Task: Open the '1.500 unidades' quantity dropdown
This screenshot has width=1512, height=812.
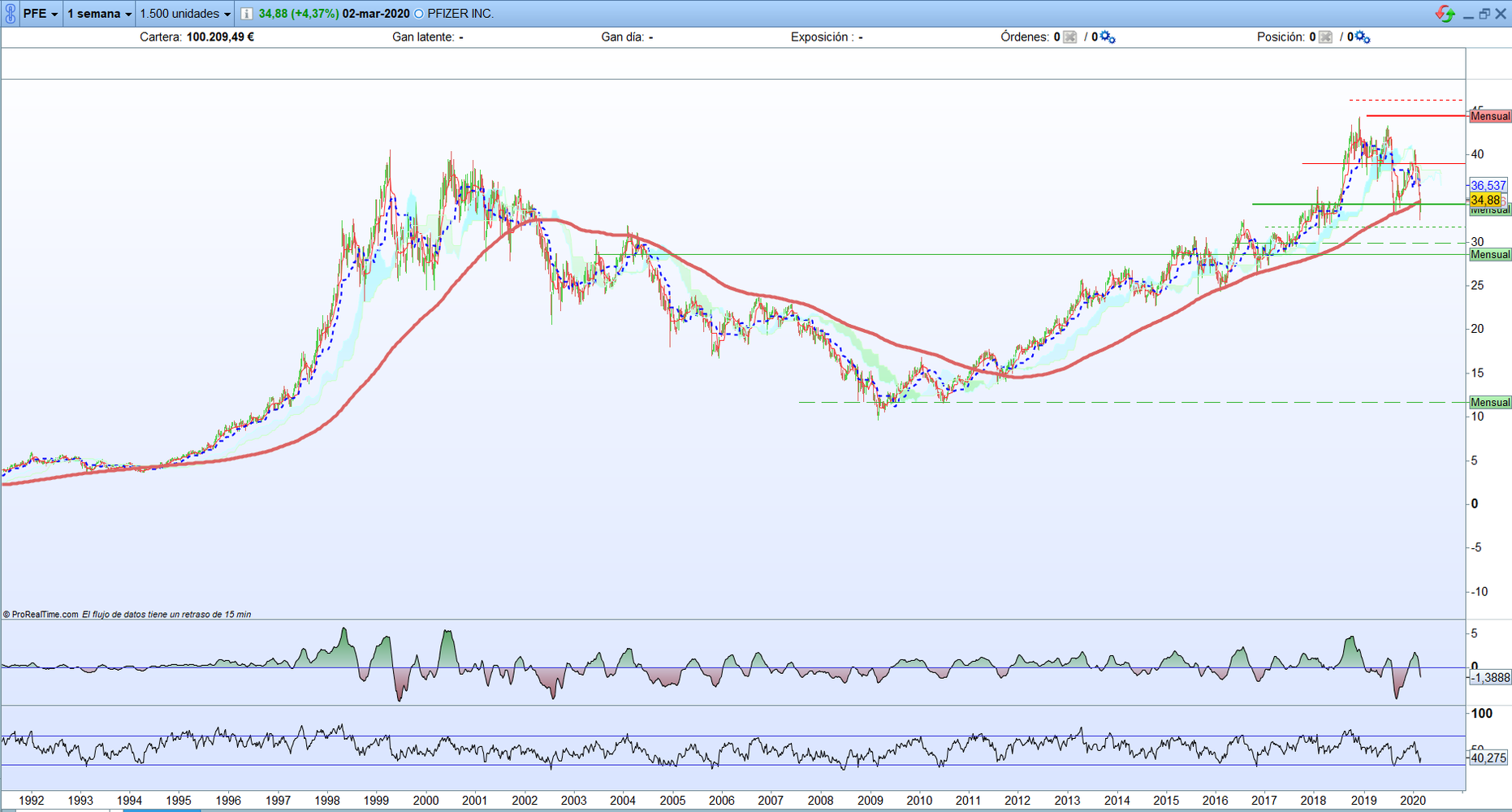Action: [185, 14]
